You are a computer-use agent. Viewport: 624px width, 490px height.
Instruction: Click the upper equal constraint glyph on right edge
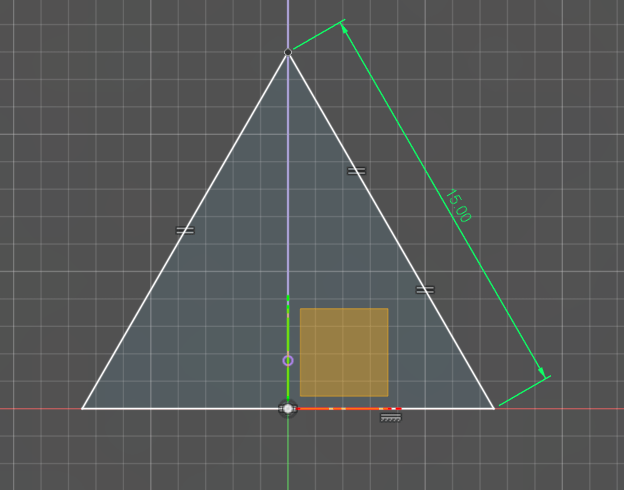click(x=356, y=171)
